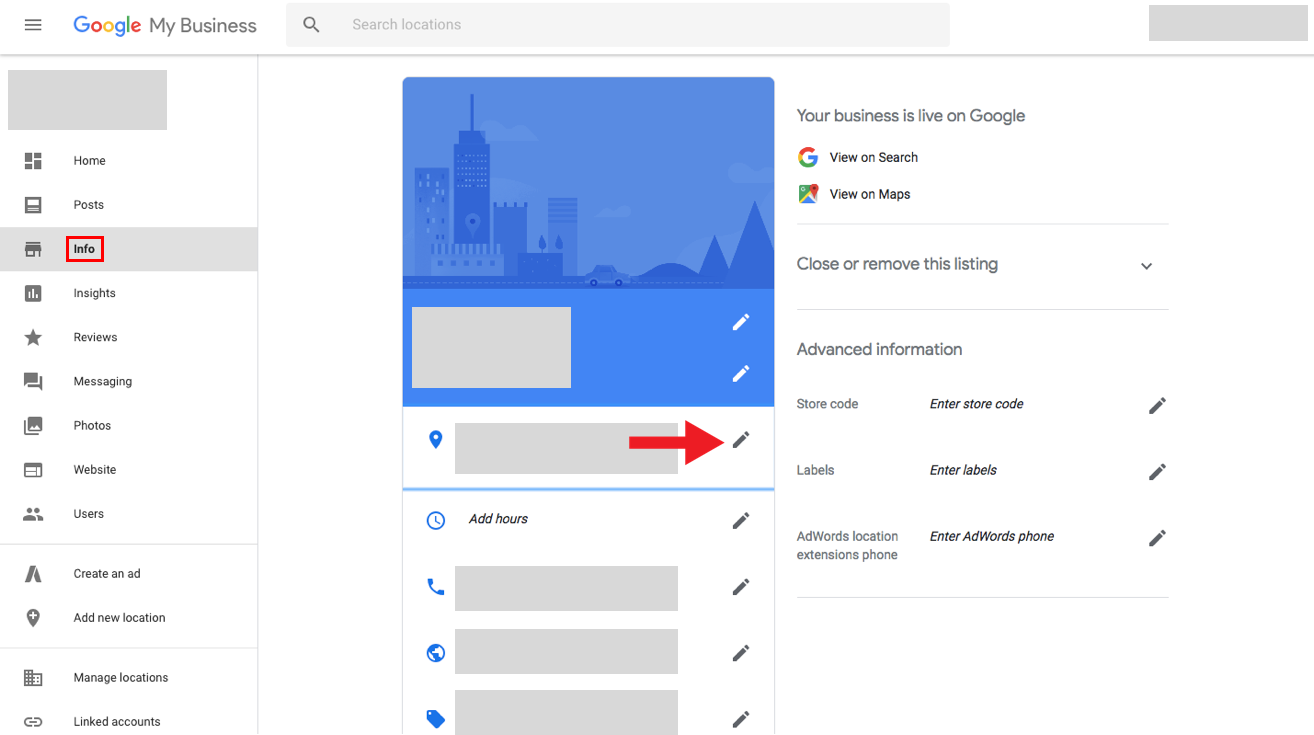Click the Website browser icon
1314x735 pixels.
33,470
